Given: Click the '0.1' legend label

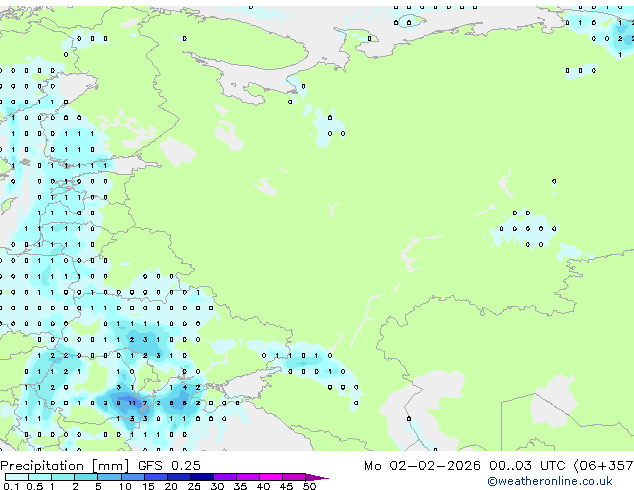Looking at the screenshot, I should coord(11,486).
